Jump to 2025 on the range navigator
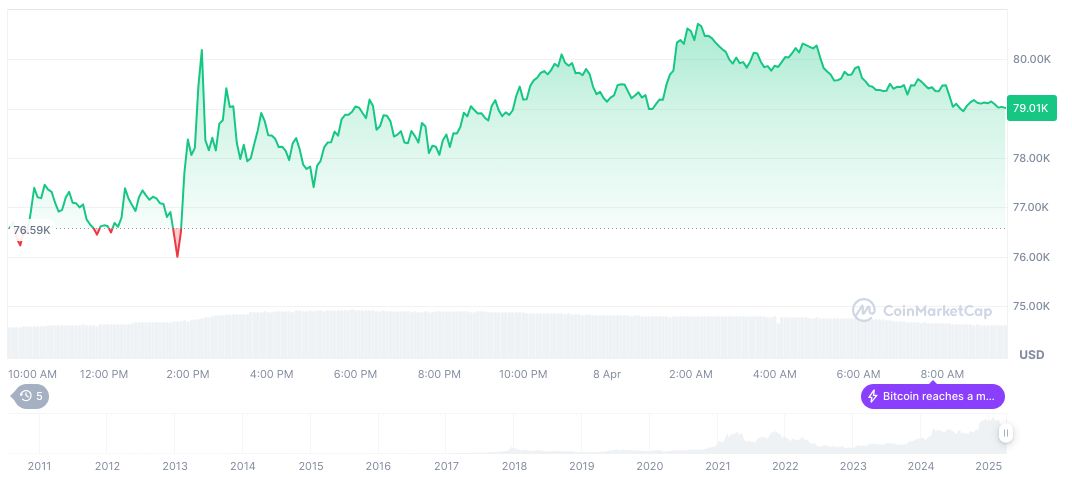 (x=988, y=466)
